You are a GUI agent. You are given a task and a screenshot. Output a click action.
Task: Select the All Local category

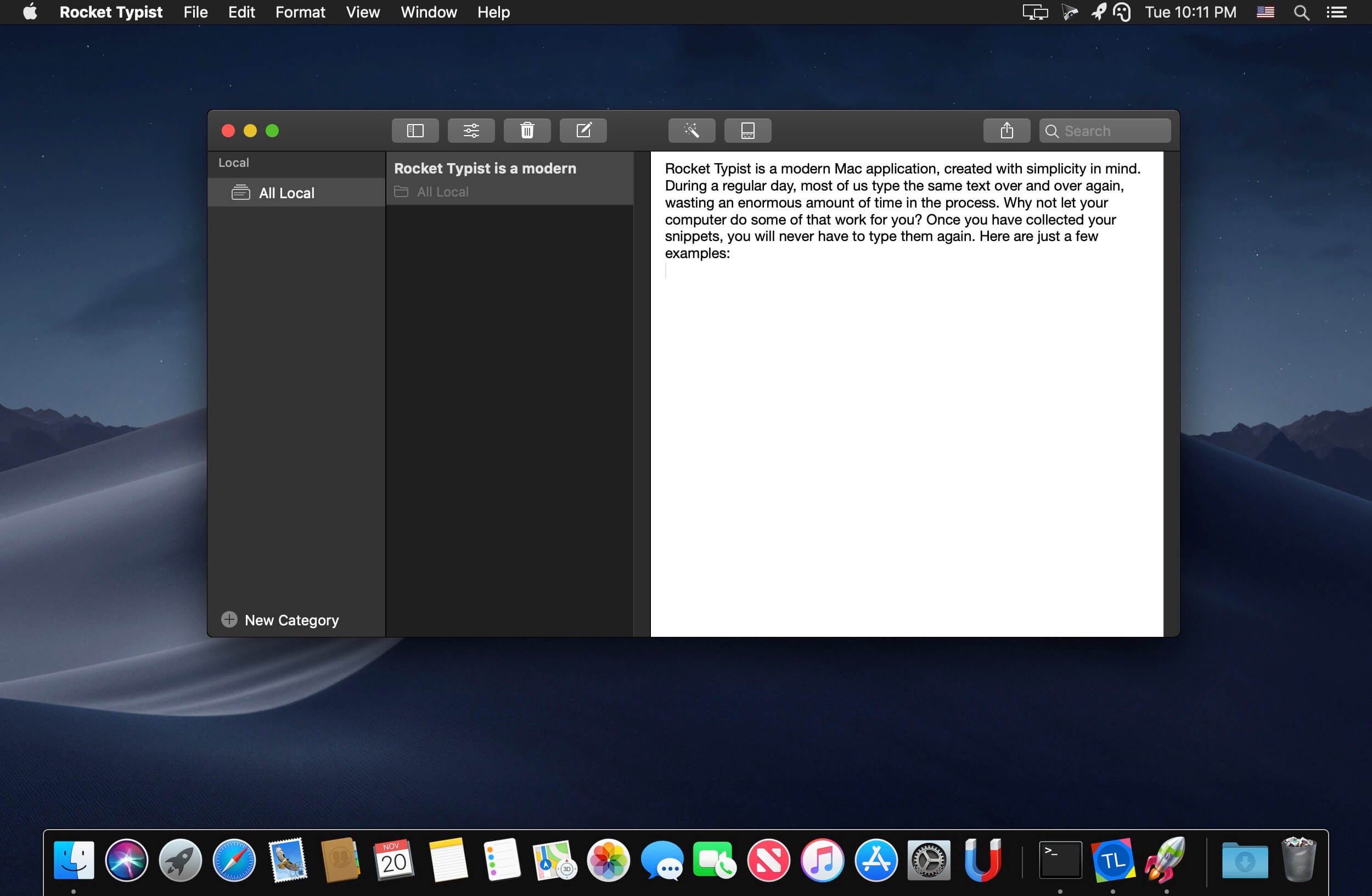coord(286,193)
